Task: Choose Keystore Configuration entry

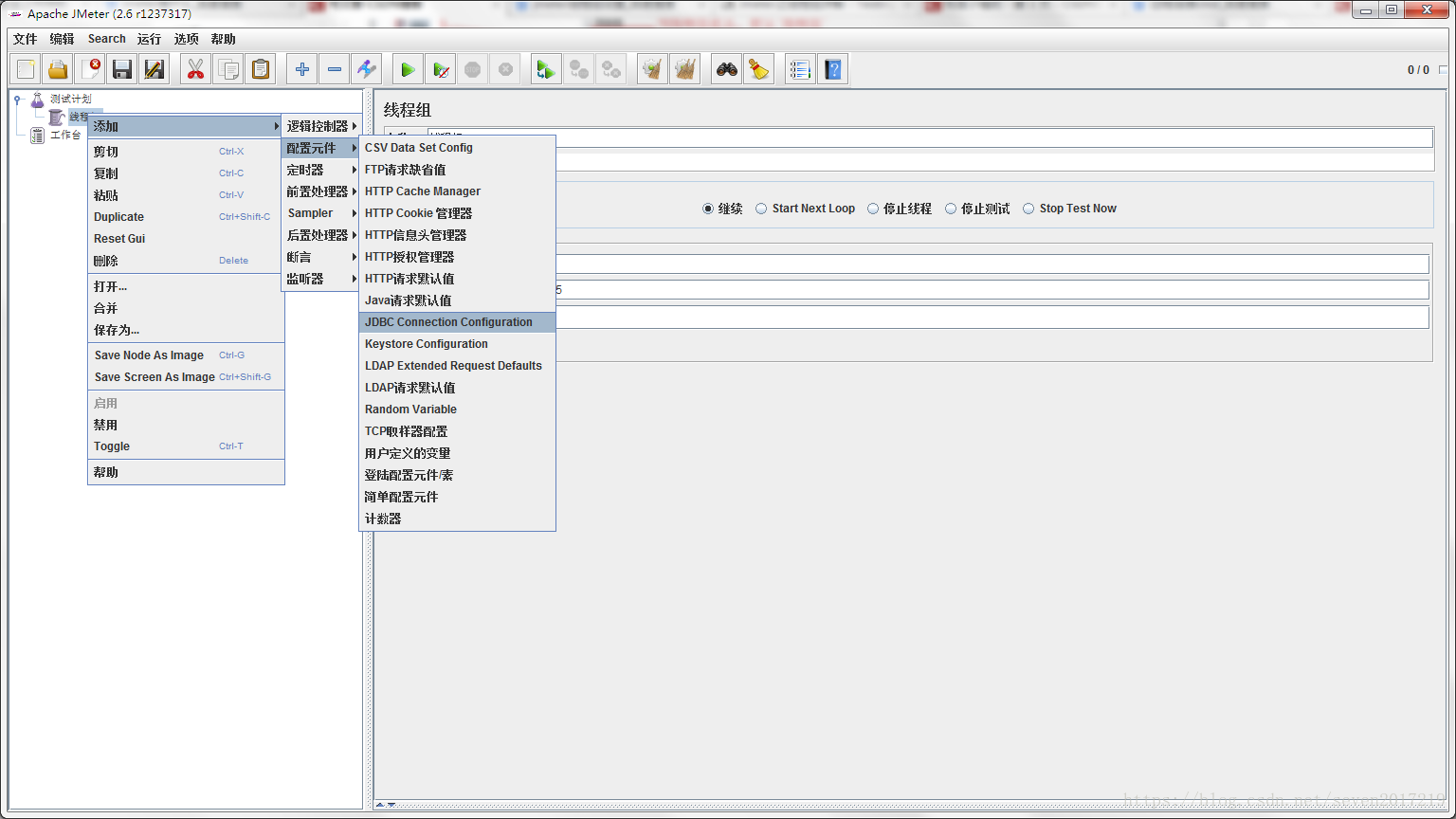Action: point(457,344)
